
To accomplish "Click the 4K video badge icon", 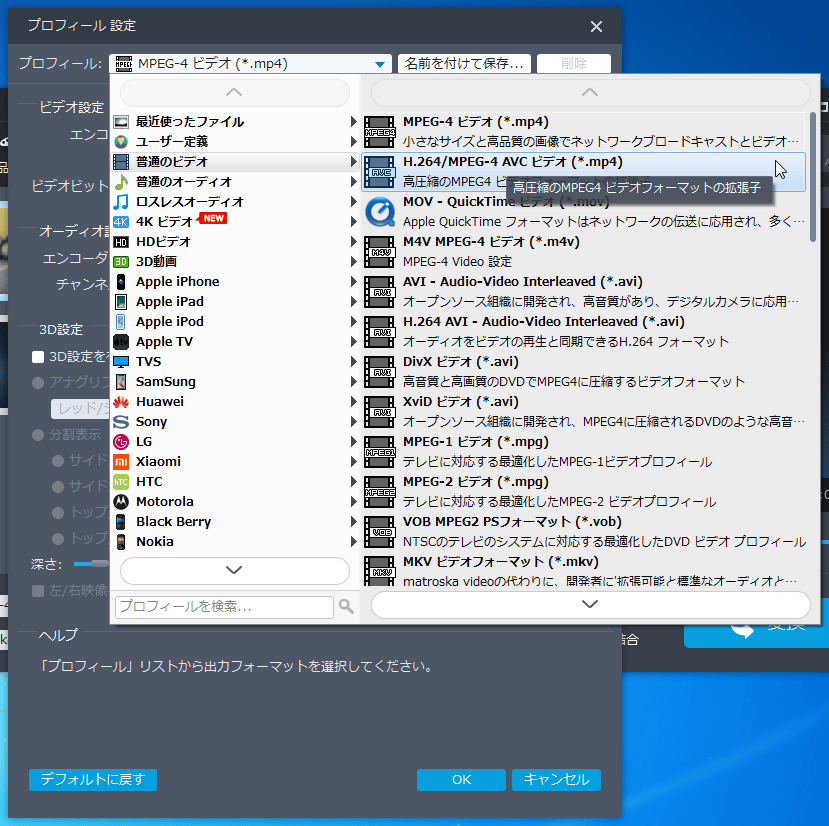I will pyautogui.click(x=121, y=222).
